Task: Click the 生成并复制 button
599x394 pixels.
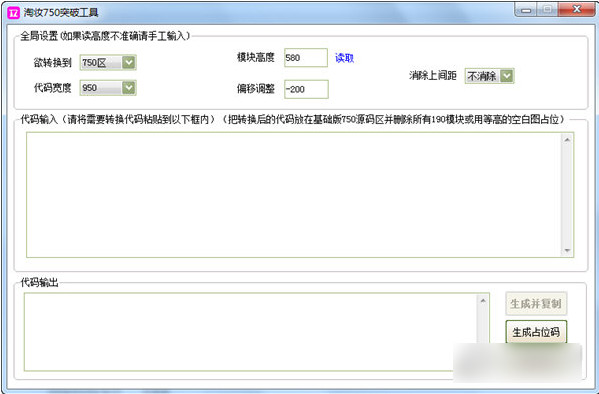Action: coord(536,303)
